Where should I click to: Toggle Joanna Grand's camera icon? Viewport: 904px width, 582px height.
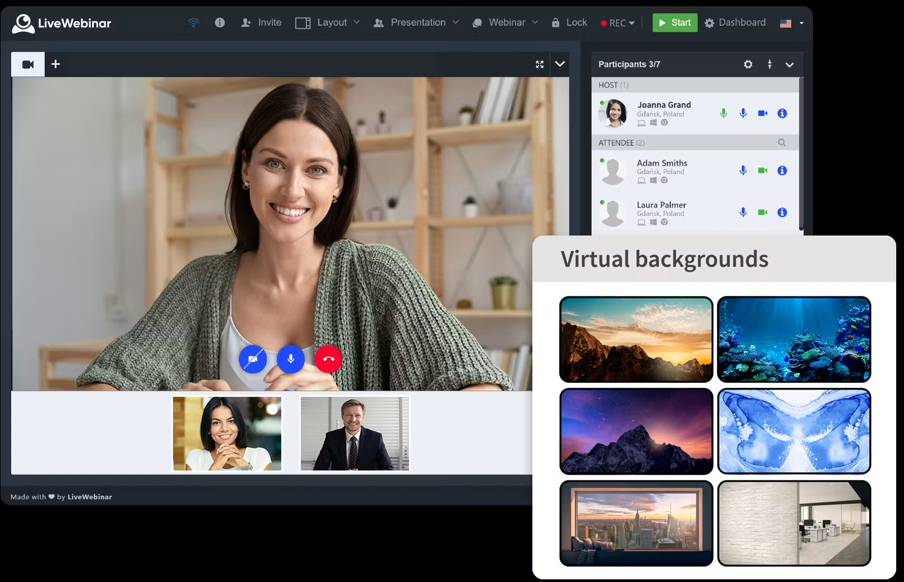click(x=763, y=113)
